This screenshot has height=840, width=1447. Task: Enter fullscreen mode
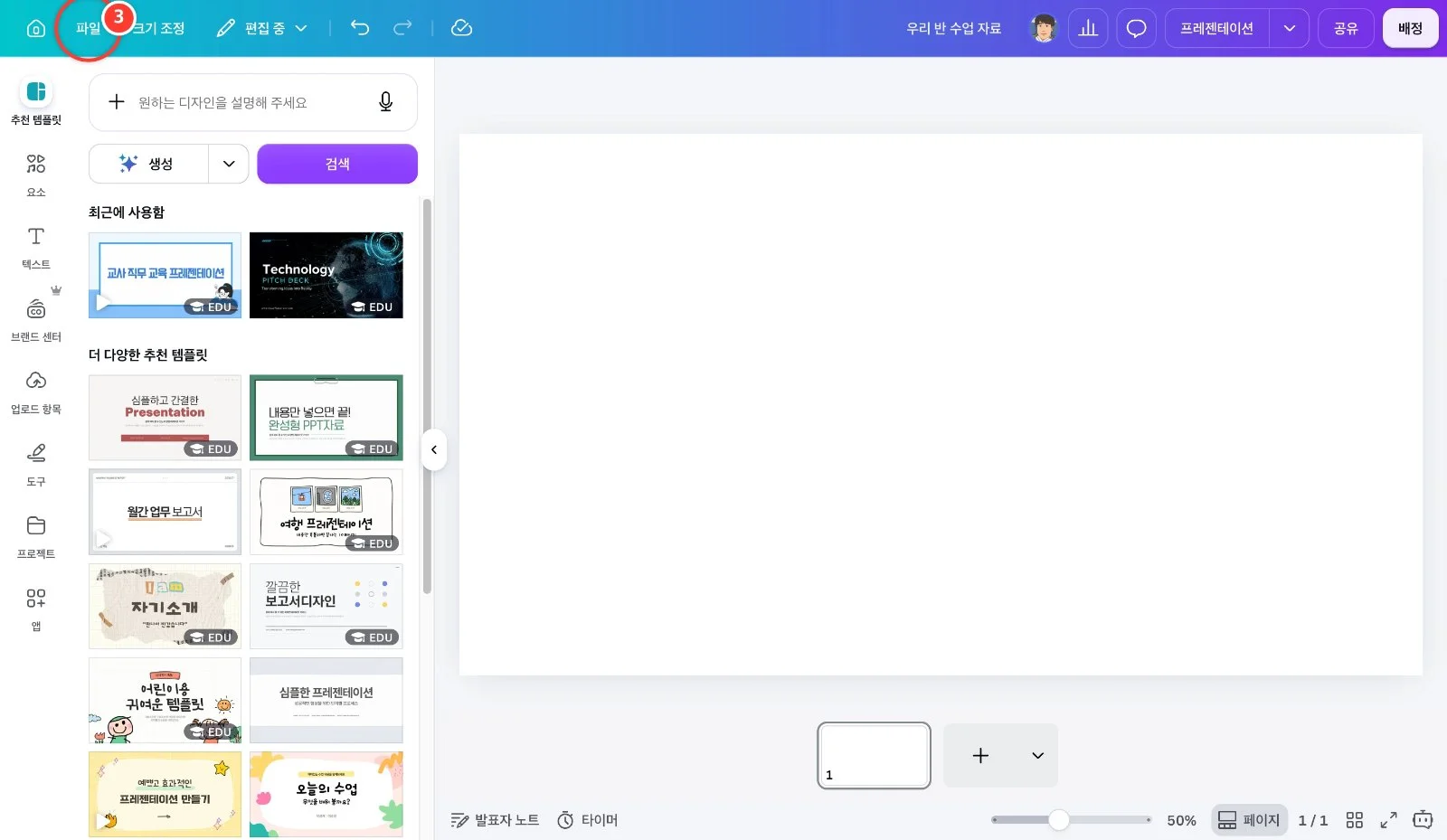point(1388,820)
